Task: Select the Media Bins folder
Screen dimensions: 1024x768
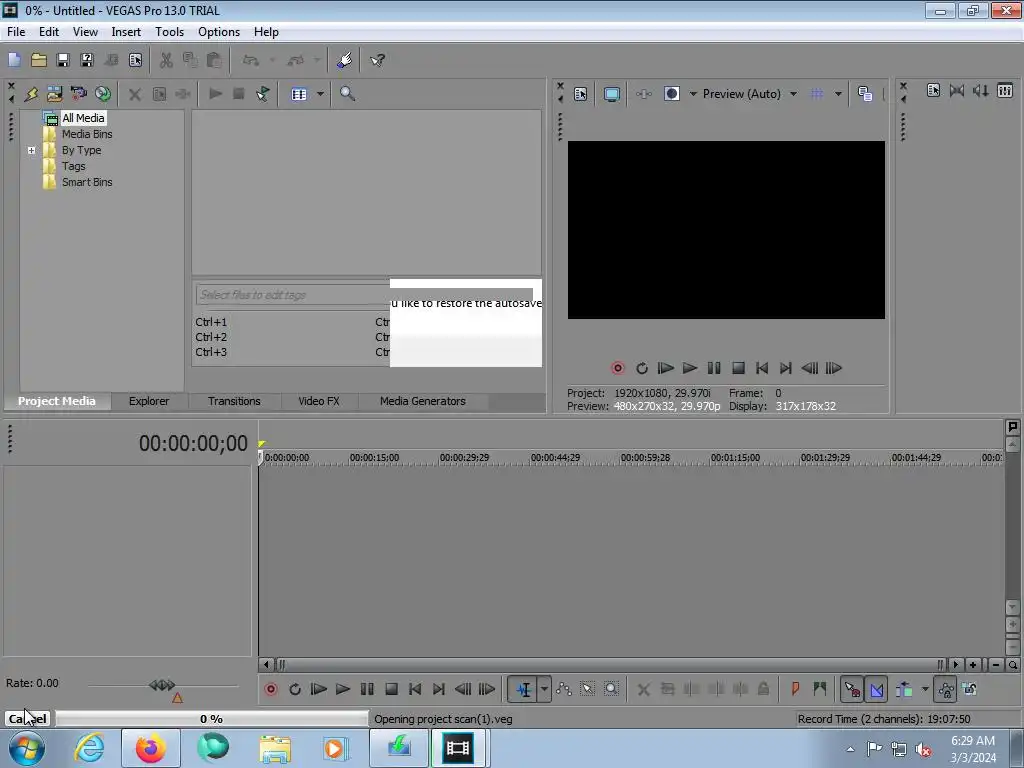Action: pyautogui.click(x=87, y=134)
